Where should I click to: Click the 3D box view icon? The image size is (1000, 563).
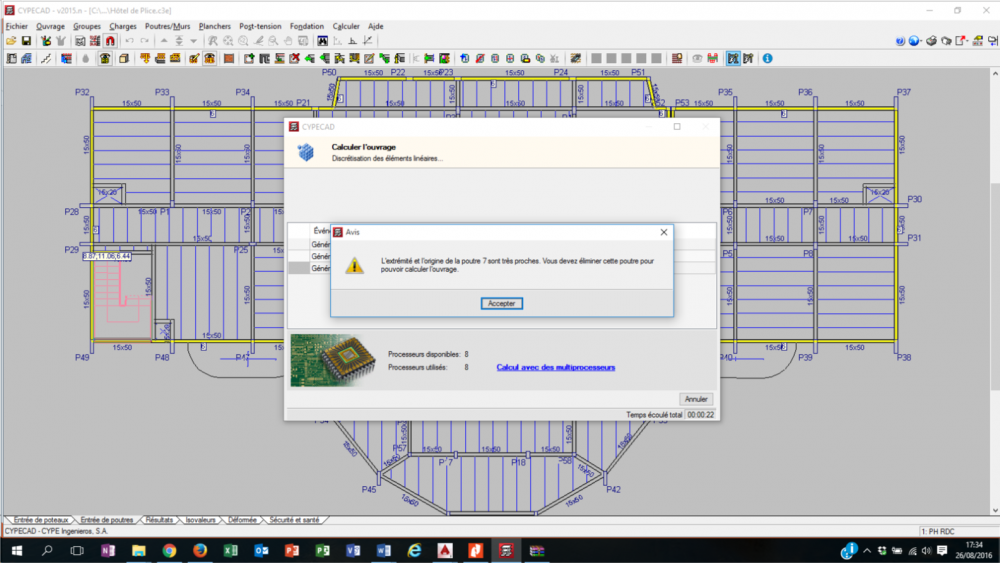[124, 59]
